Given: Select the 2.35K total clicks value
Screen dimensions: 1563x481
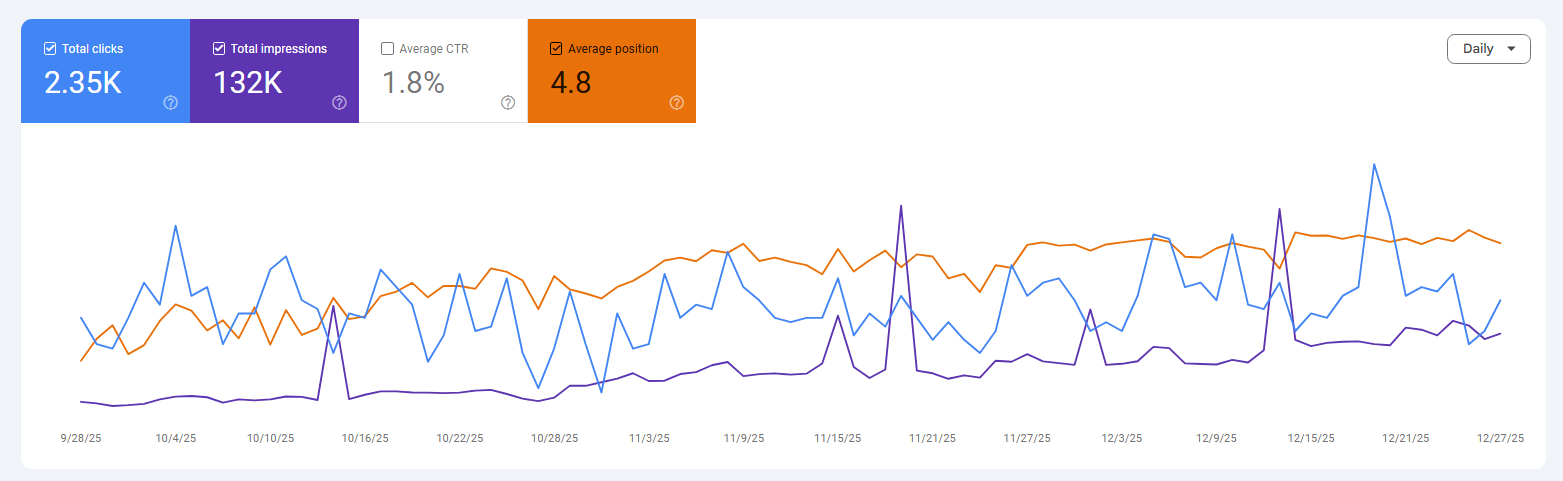Looking at the screenshot, I should [83, 83].
